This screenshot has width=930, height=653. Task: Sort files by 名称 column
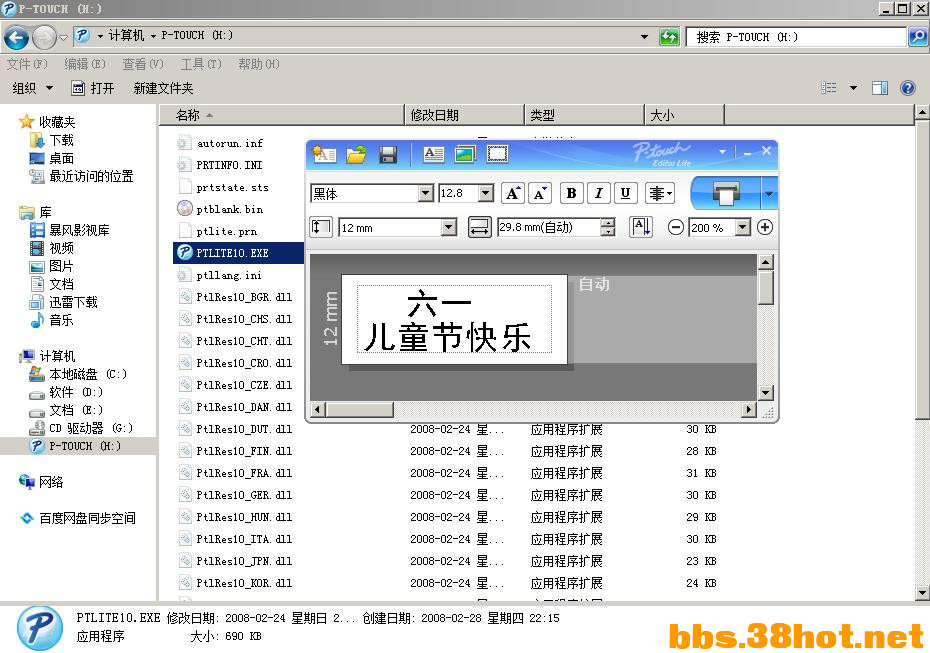pyautogui.click(x=281, y=115)
